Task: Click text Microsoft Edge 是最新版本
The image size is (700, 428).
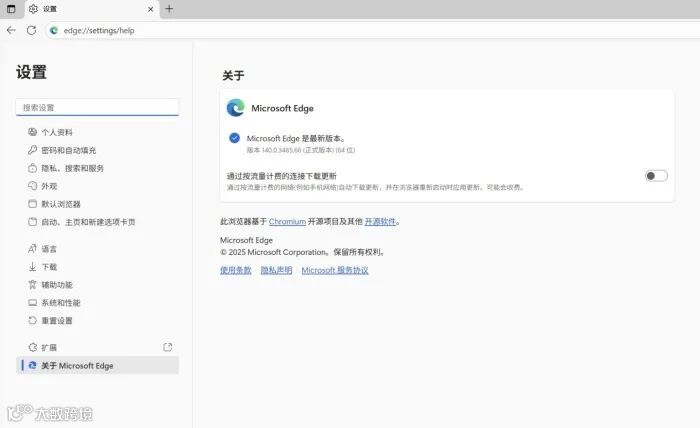Action: [x=296, y=138]
